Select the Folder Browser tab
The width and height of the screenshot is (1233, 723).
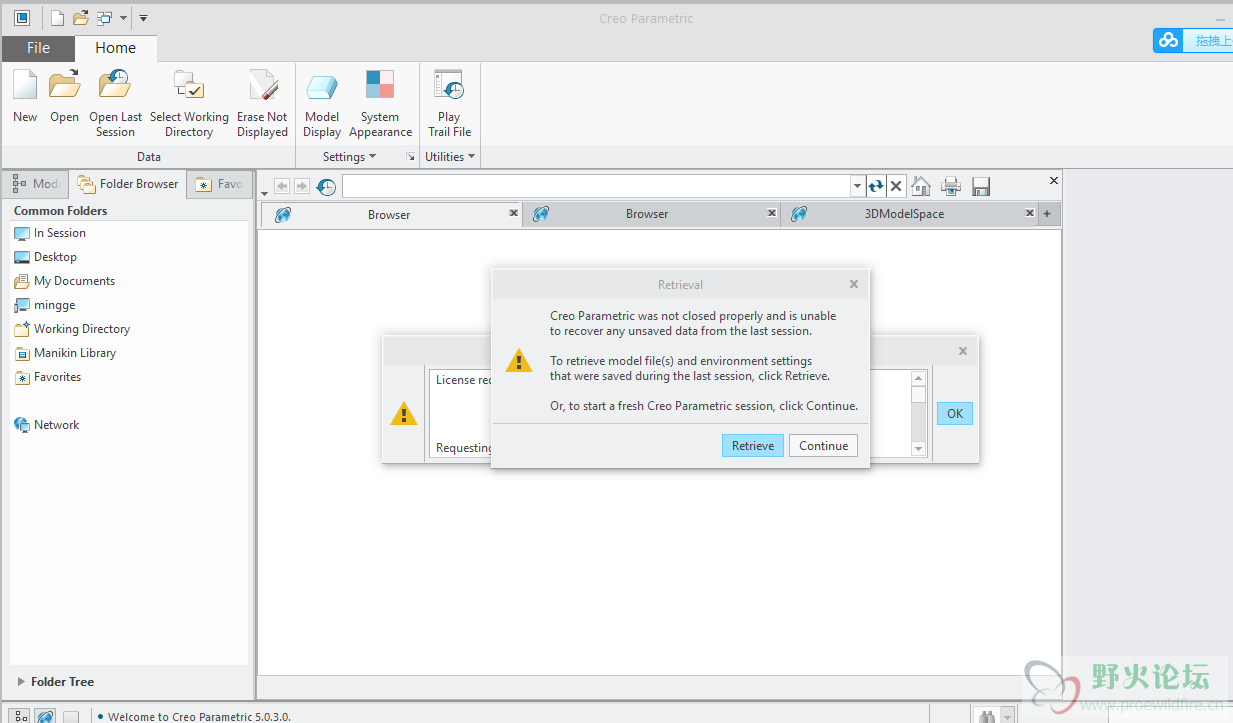click(x=128, y=184)
